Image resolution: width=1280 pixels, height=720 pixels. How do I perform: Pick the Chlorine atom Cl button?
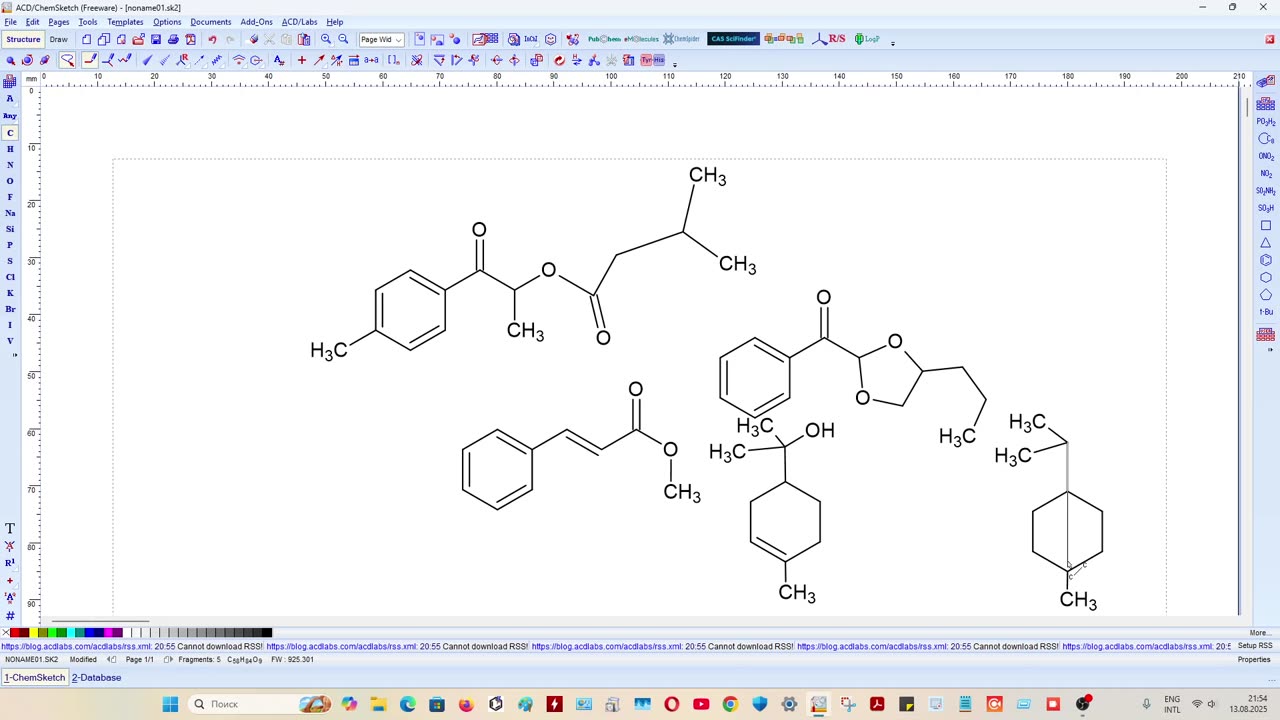pos(10,277)
